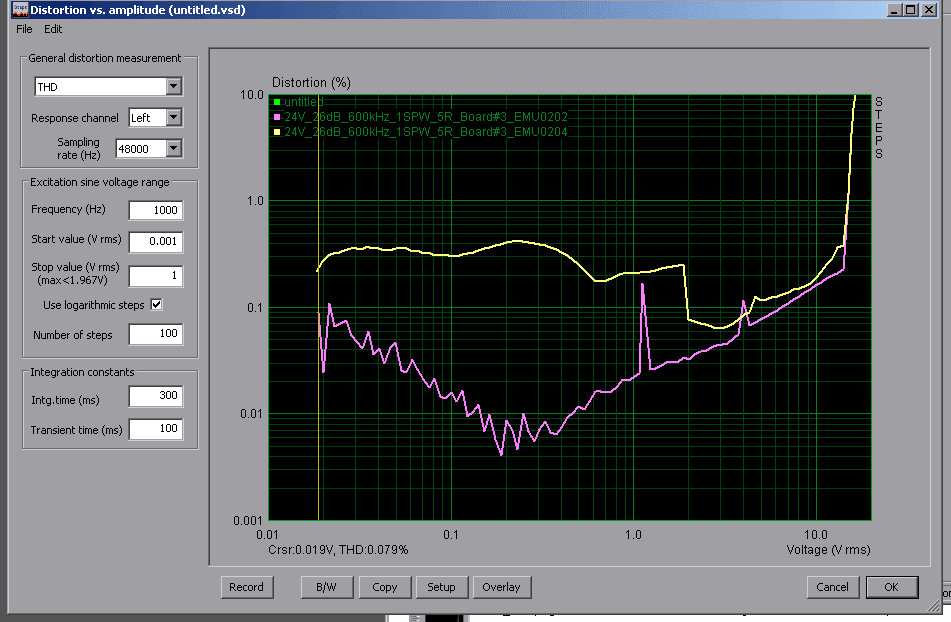Toggle the Use logarithmic steps checkbox

click(156, 304)
